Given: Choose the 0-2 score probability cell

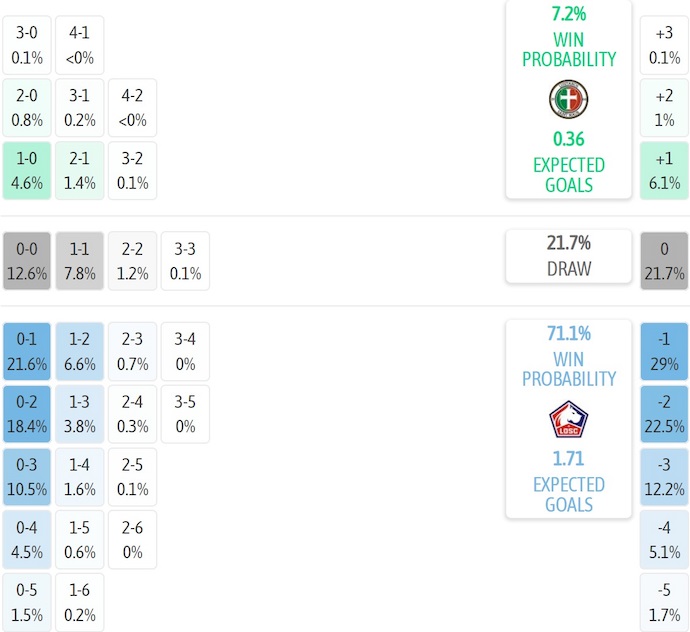Looking at the screenshot, I should [x=27, y=413].
